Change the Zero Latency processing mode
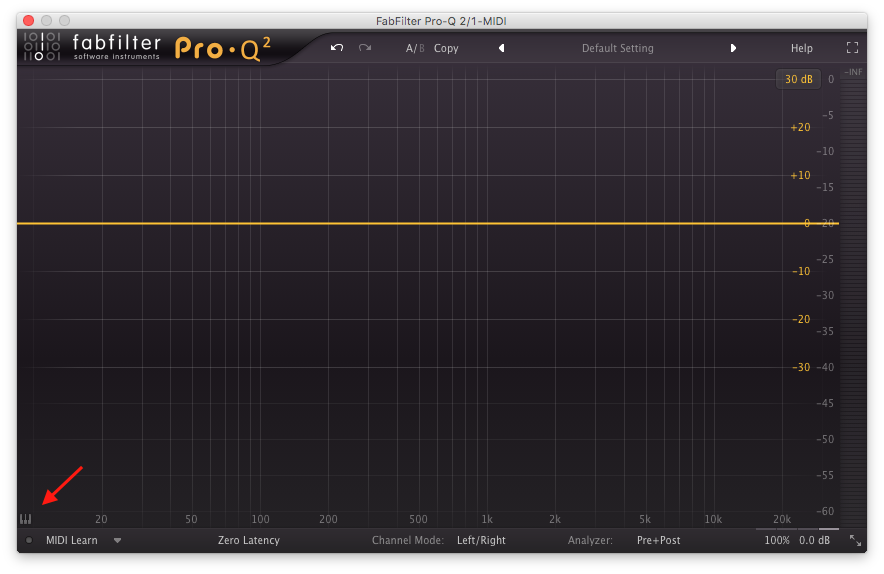This screenshot has height=574, width=884. point(249,540)
